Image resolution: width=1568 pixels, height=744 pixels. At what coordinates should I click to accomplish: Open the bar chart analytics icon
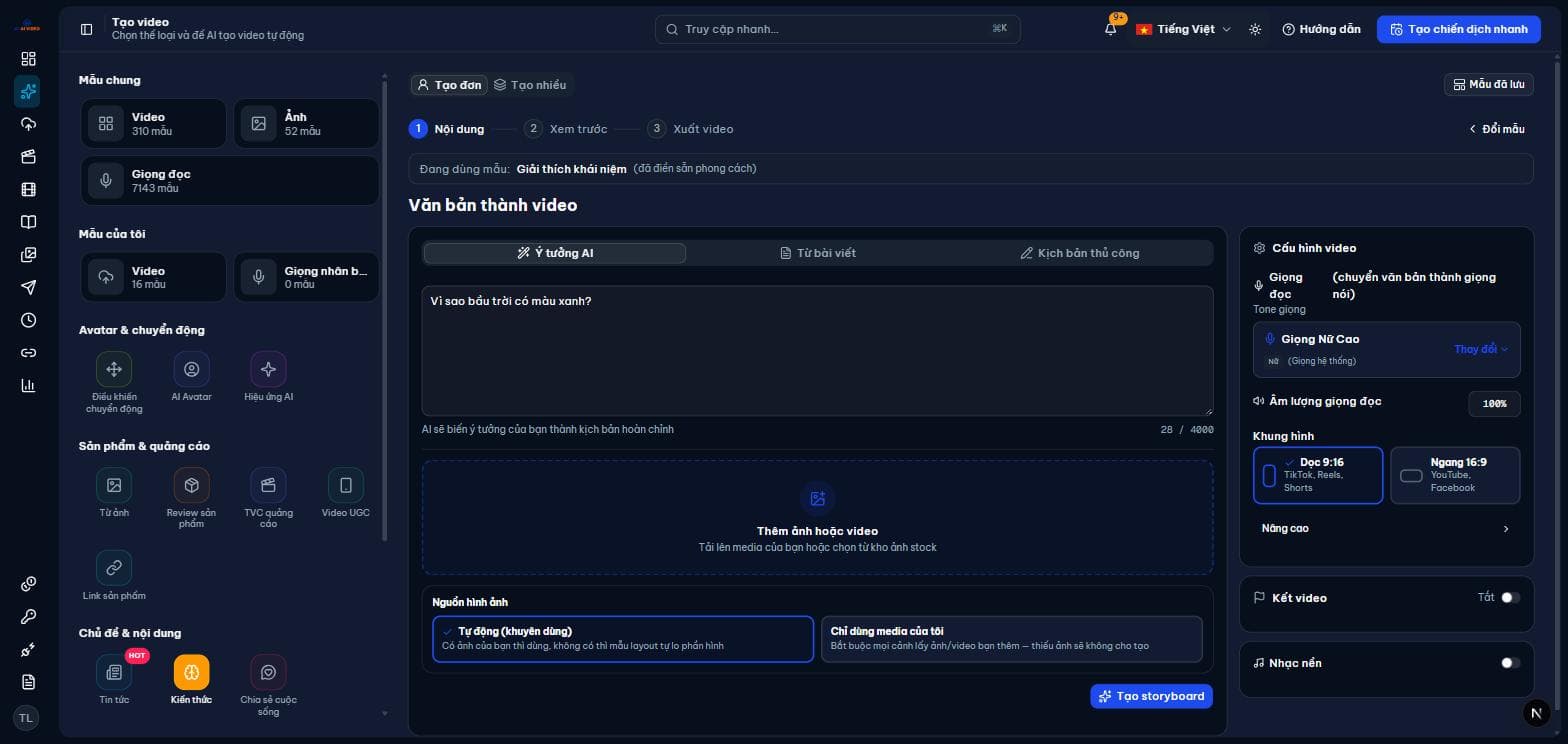coord(28,385)
